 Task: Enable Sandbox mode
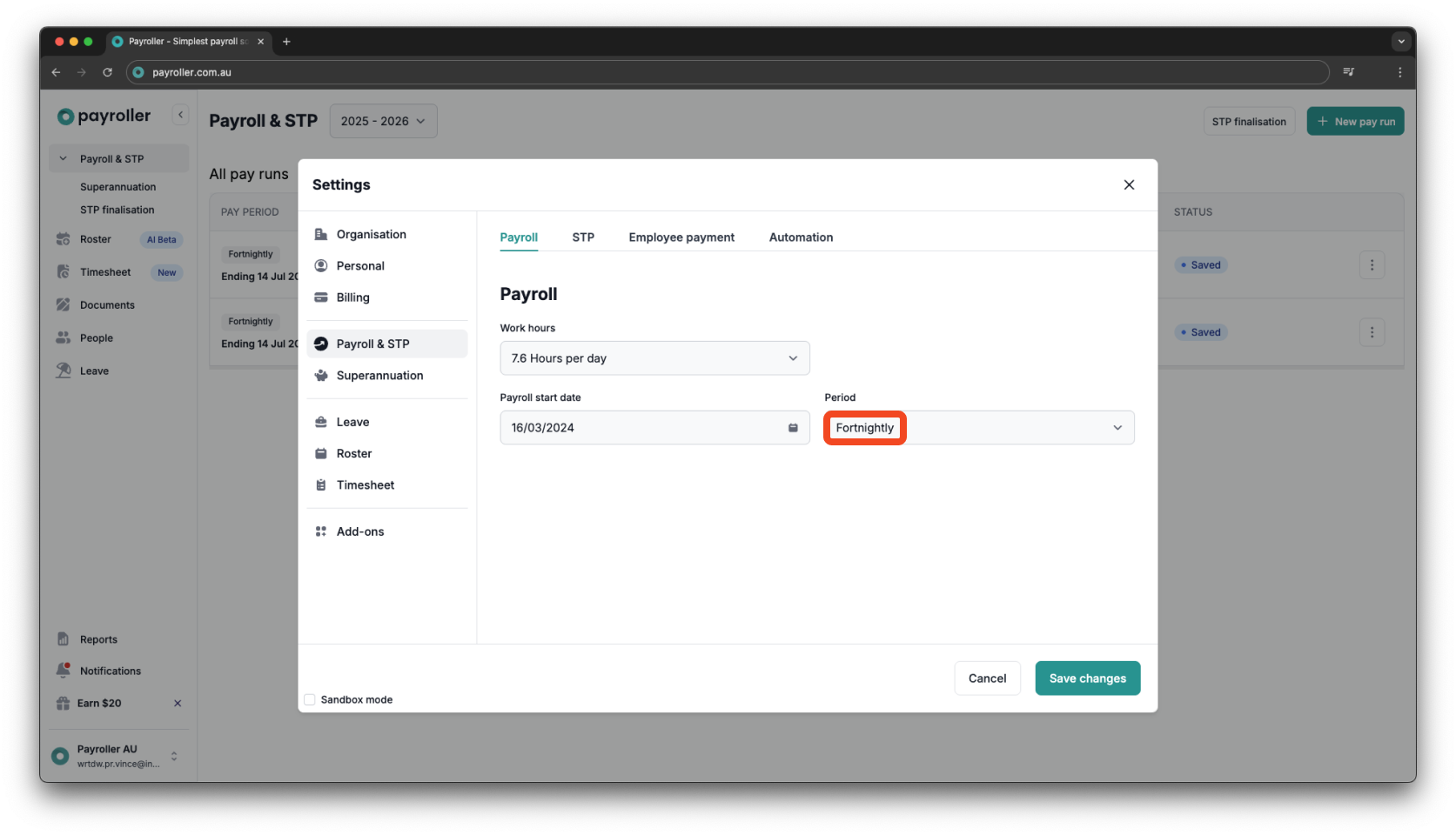[x=310, y=698]
